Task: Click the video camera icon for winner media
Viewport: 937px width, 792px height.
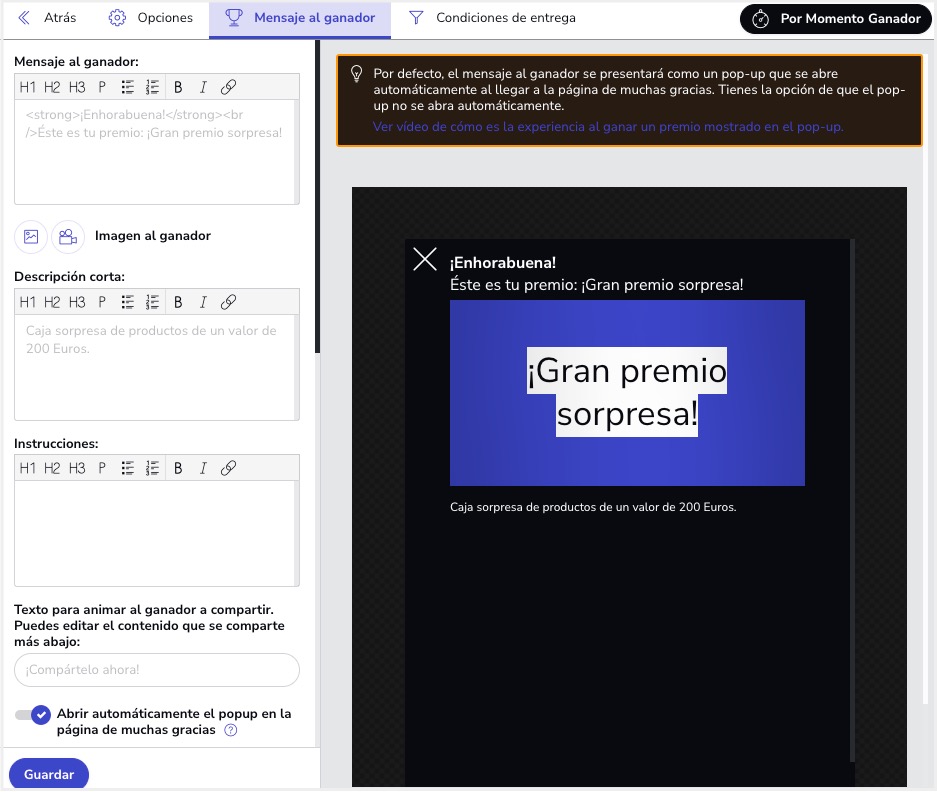Action: point(67,237)
